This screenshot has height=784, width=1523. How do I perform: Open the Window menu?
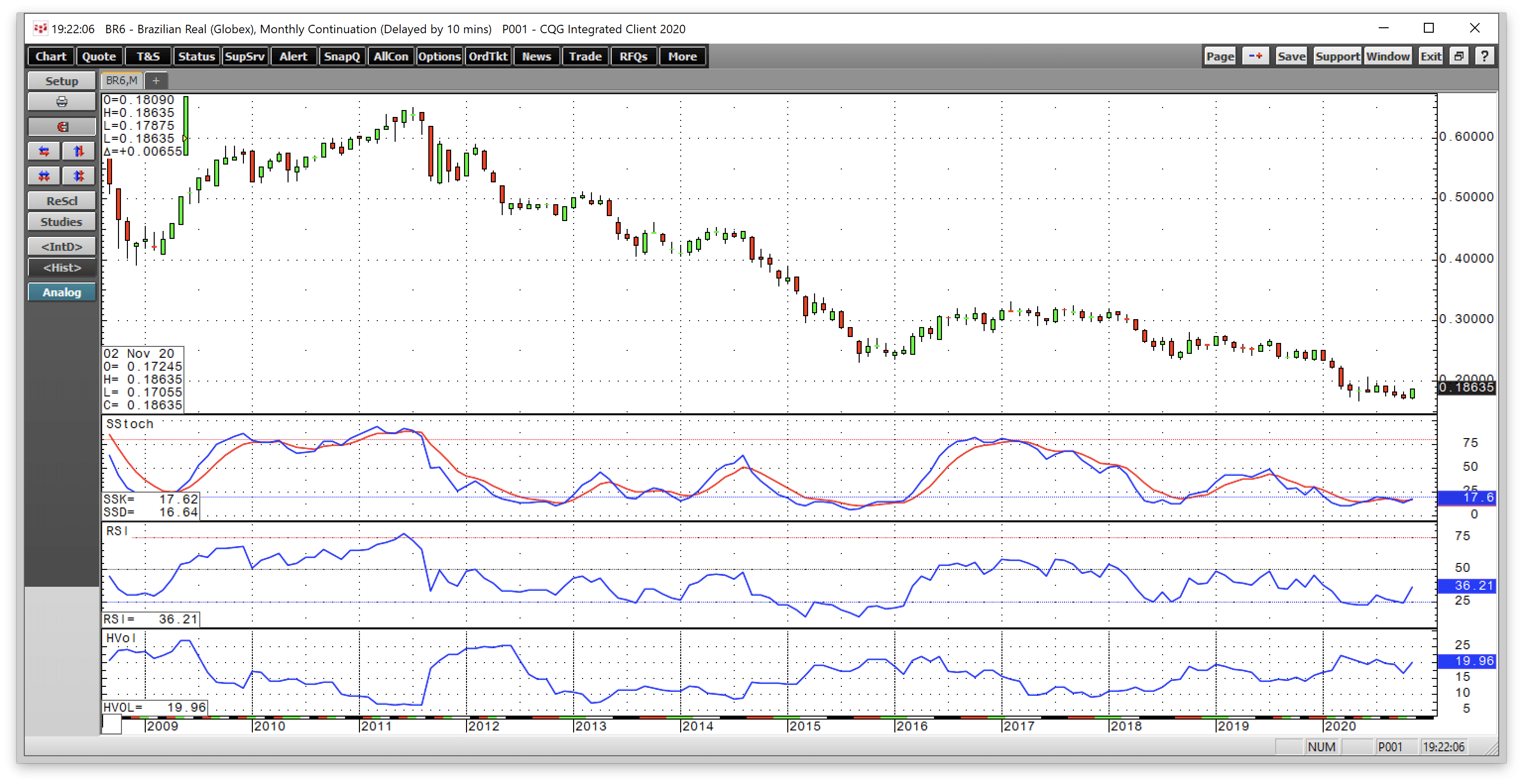(1388, 56)
